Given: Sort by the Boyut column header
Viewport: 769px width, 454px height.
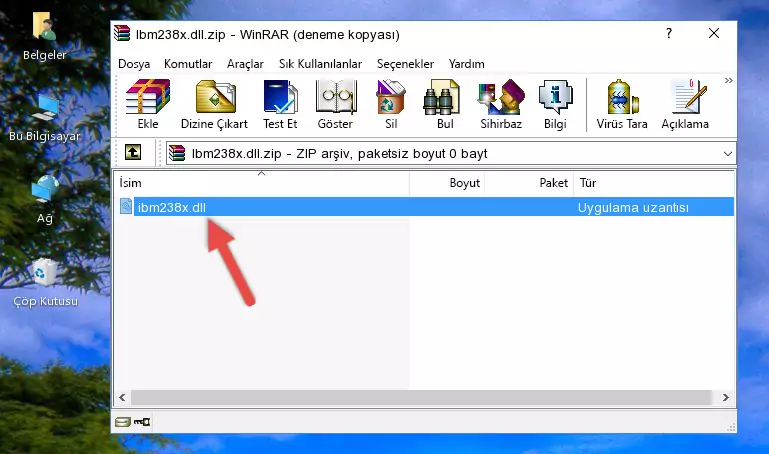Looking at the screenshot, I should tap(447, 183).
